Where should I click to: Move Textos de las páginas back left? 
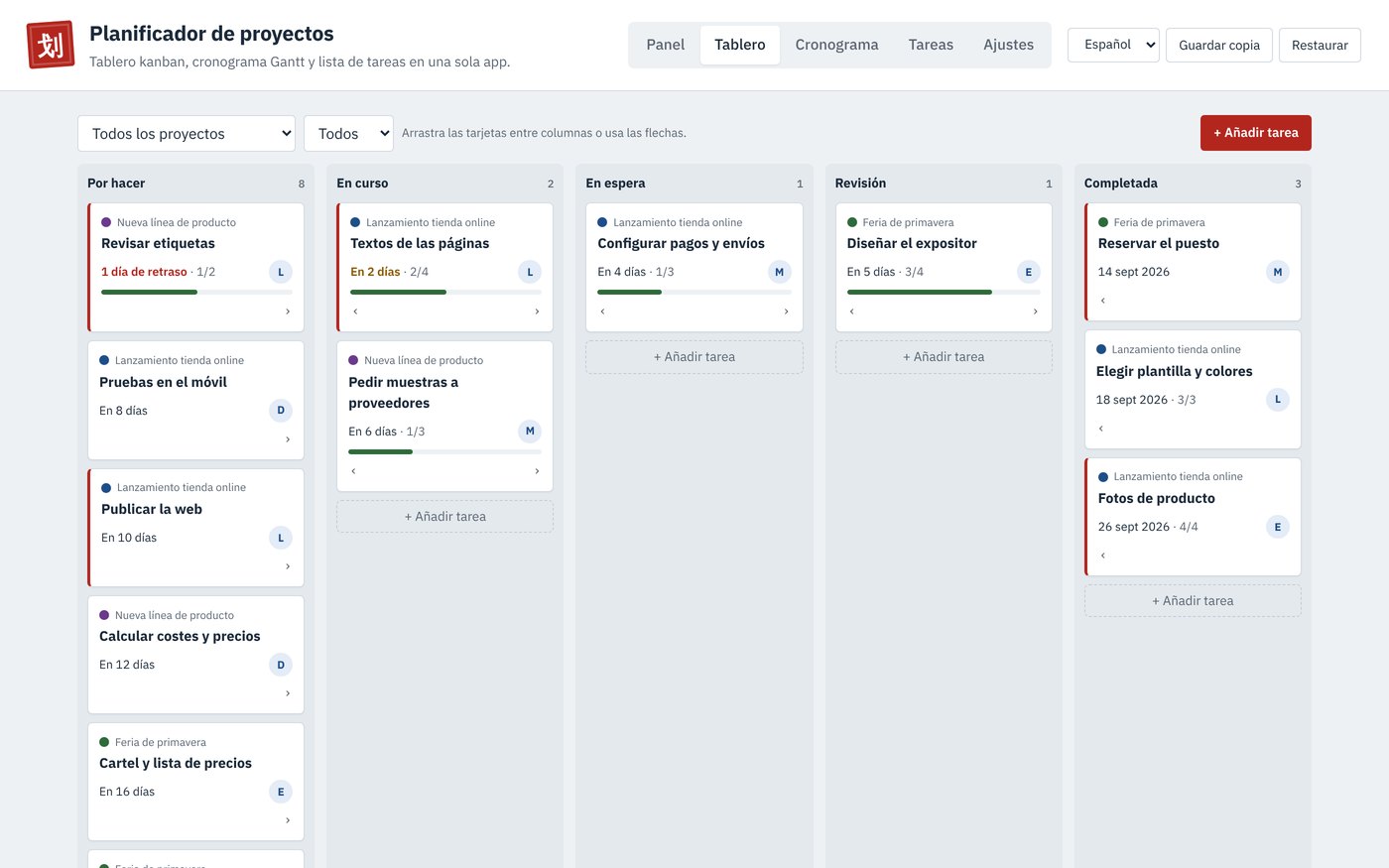[x=355, y=311]
